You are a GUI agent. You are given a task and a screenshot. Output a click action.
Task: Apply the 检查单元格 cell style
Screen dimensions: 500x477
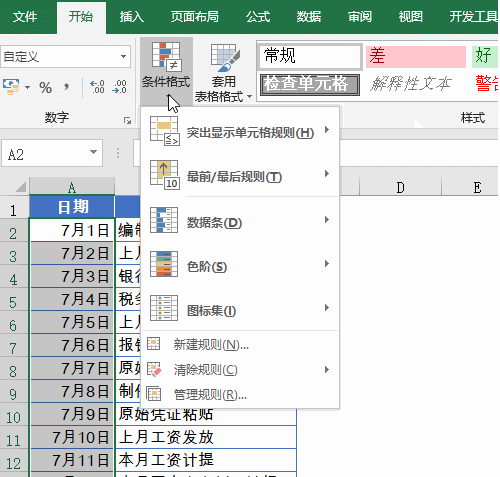pos(310,84)
